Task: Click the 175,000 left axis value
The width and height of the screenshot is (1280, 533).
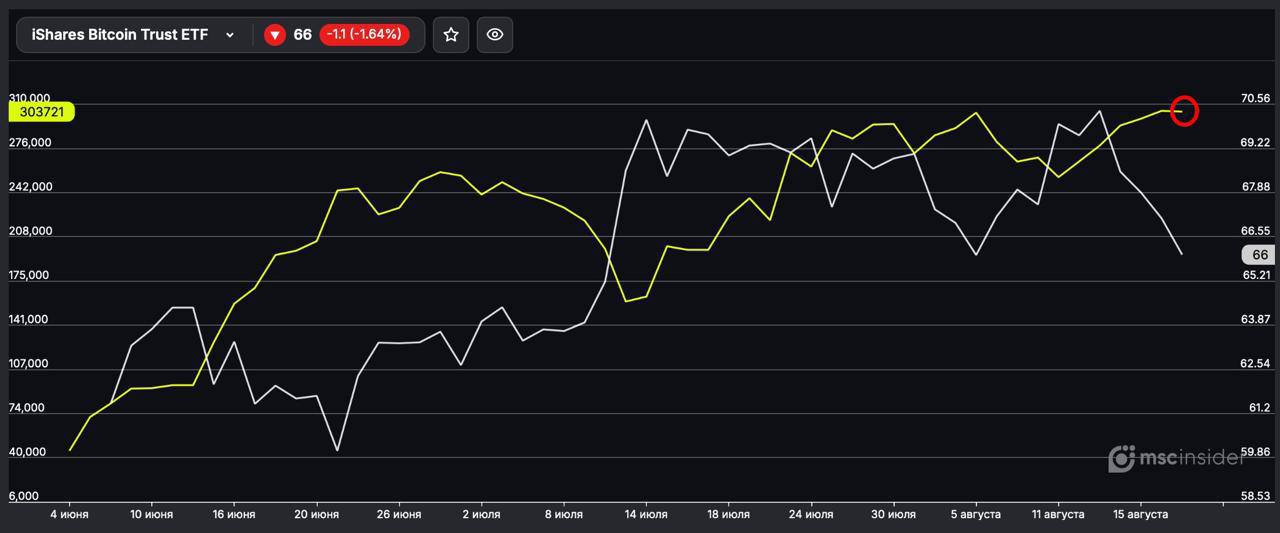Action: 31,275
